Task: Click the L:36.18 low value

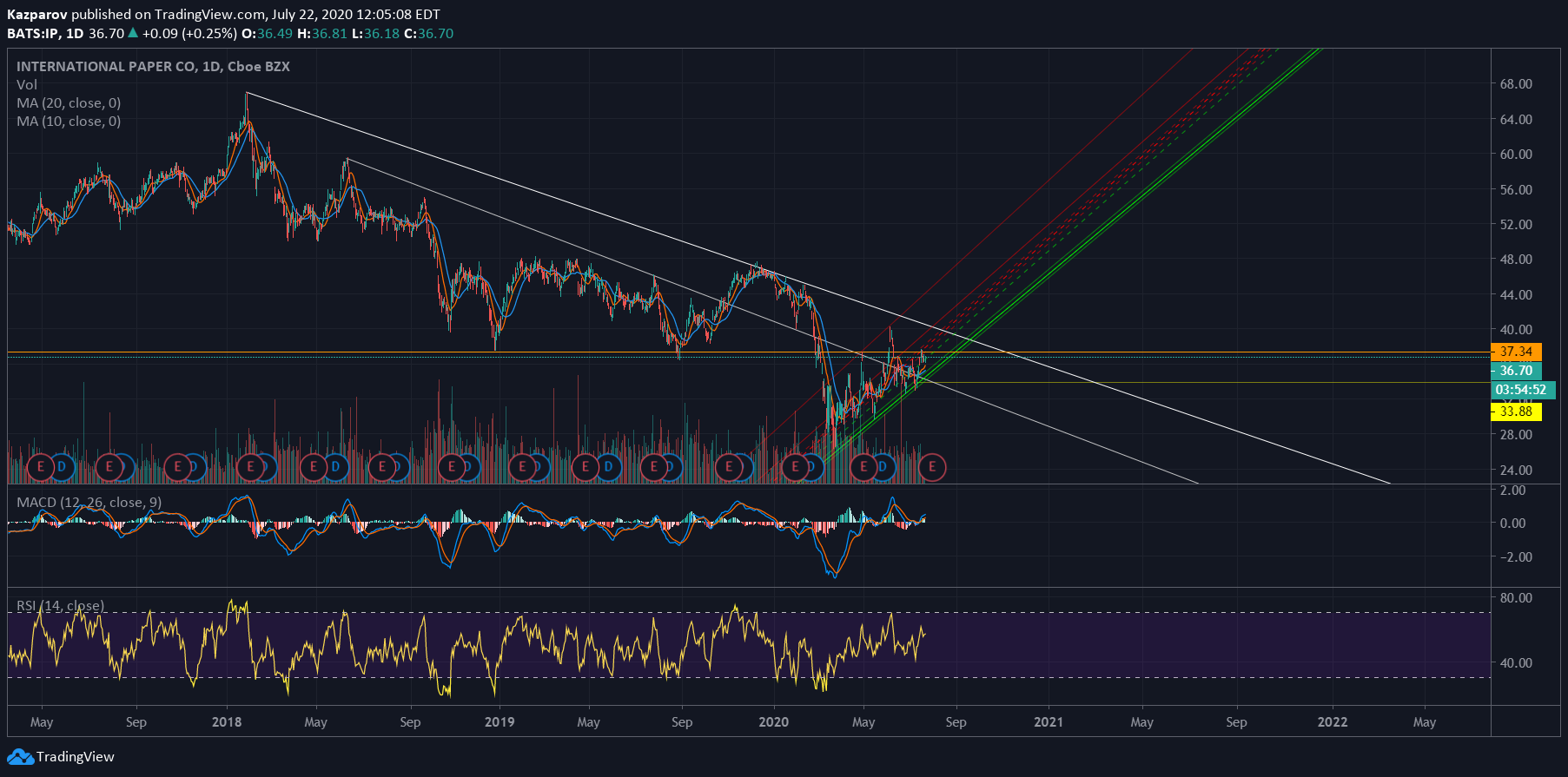Action: pos(376,33)
